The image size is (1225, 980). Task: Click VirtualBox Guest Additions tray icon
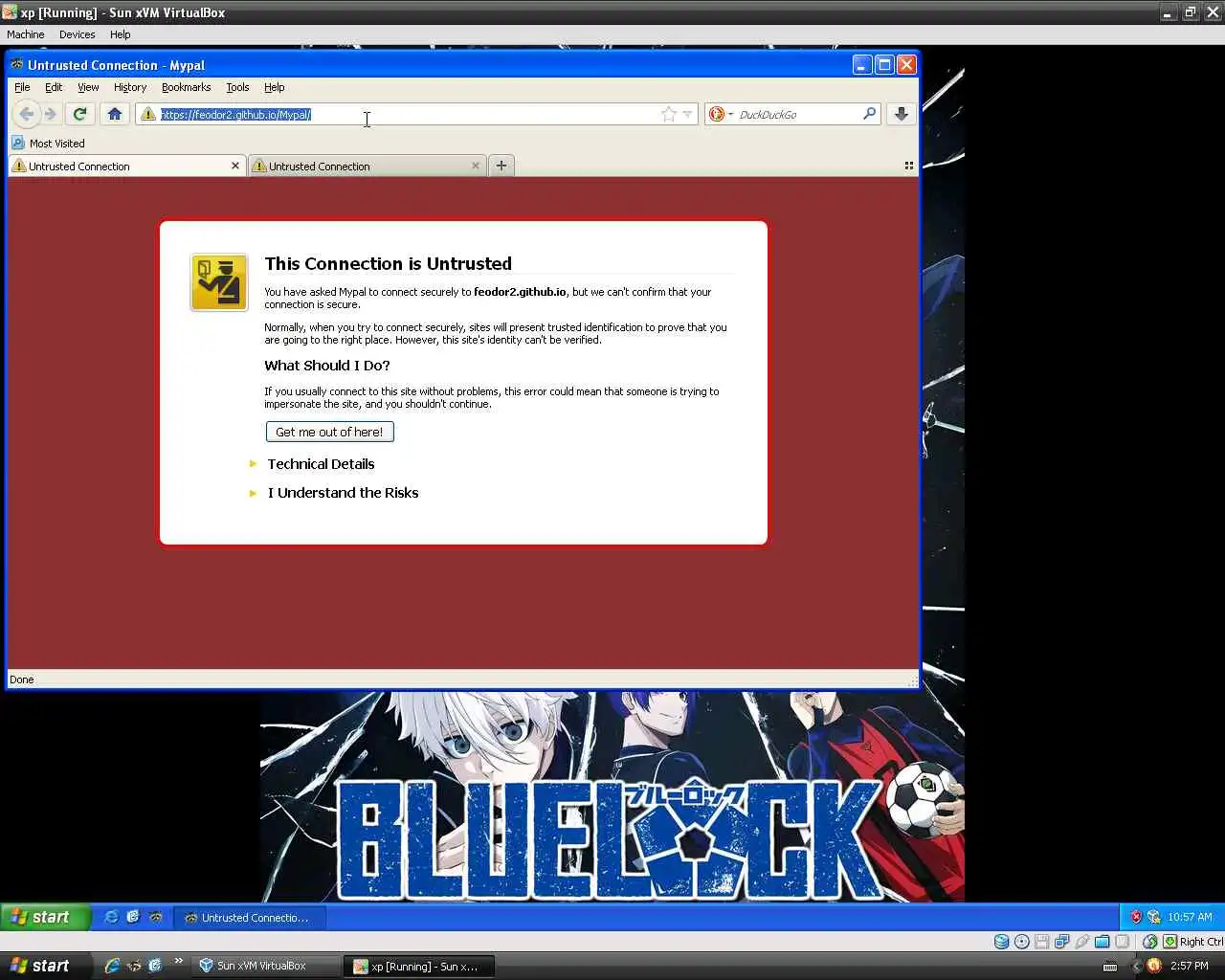coord(1153,917)
